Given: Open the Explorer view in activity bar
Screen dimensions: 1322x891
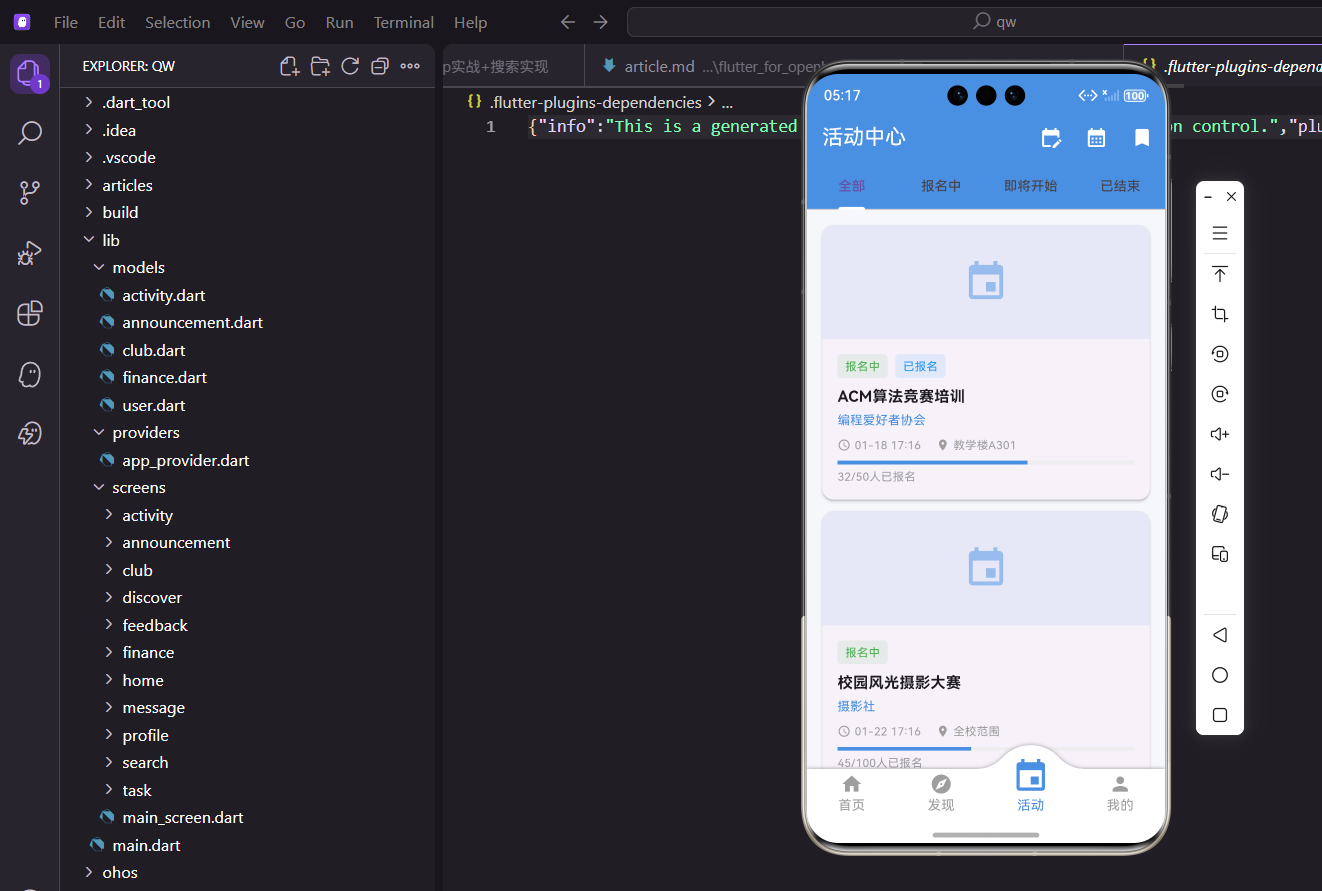Looking at the screenshot, I should pyautogui.click(x=29, y=73).
